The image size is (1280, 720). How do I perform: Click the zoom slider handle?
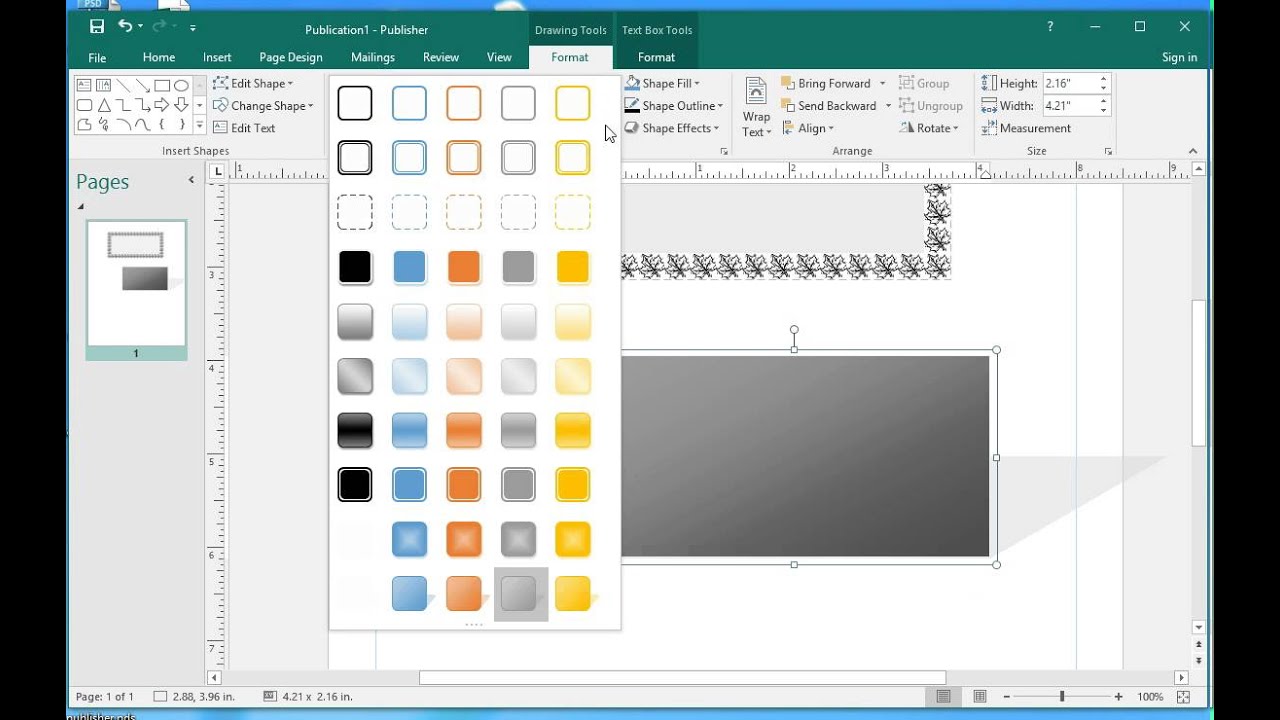tap(1062, 696)
